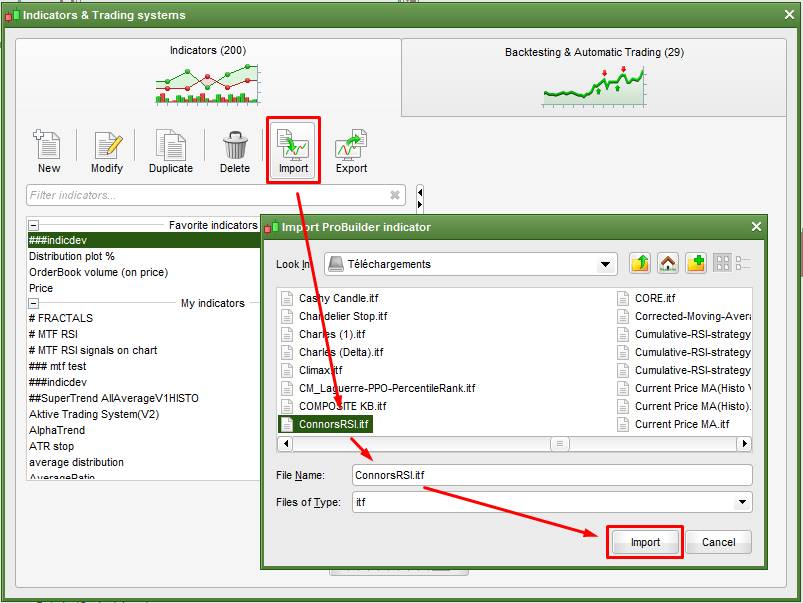Image resolution: width=803 pixels, height=603 pixels.
Task: Select the CORE.itf file icon
Action: (x=623, y=299)
